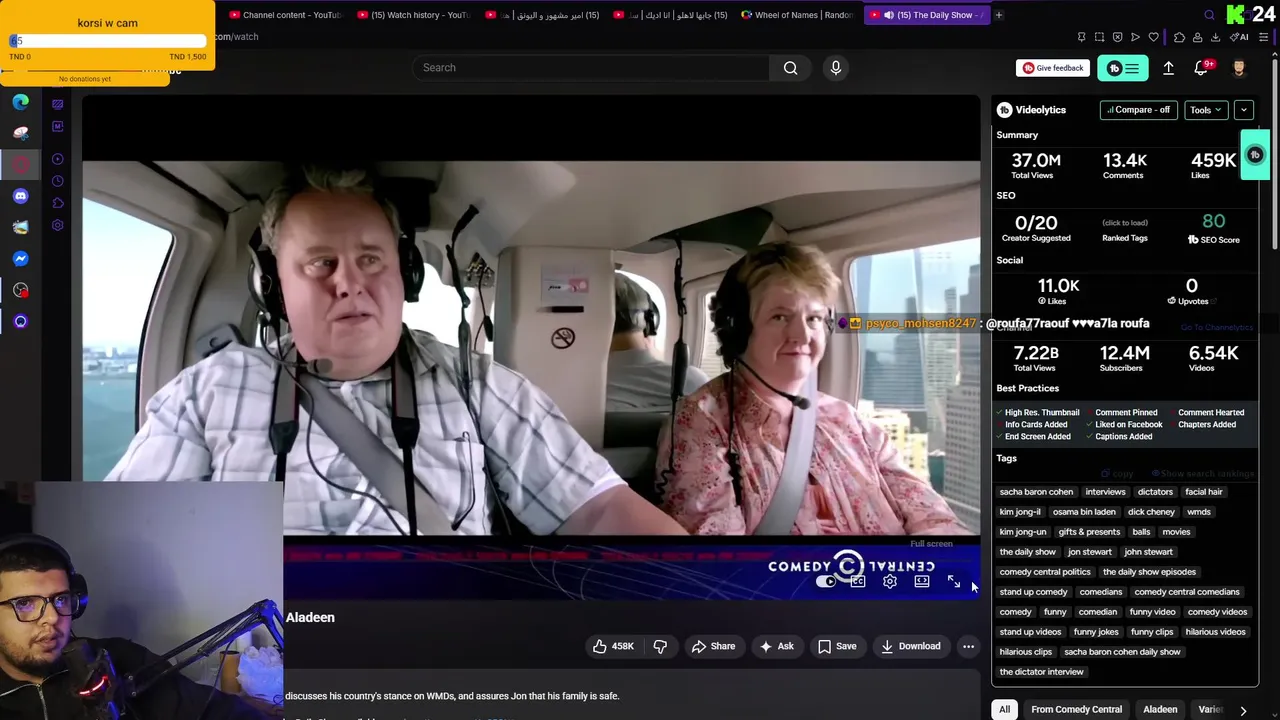Click the jon stewart tag
This screenshot has width=1280, height=720.
(1090, 552)
